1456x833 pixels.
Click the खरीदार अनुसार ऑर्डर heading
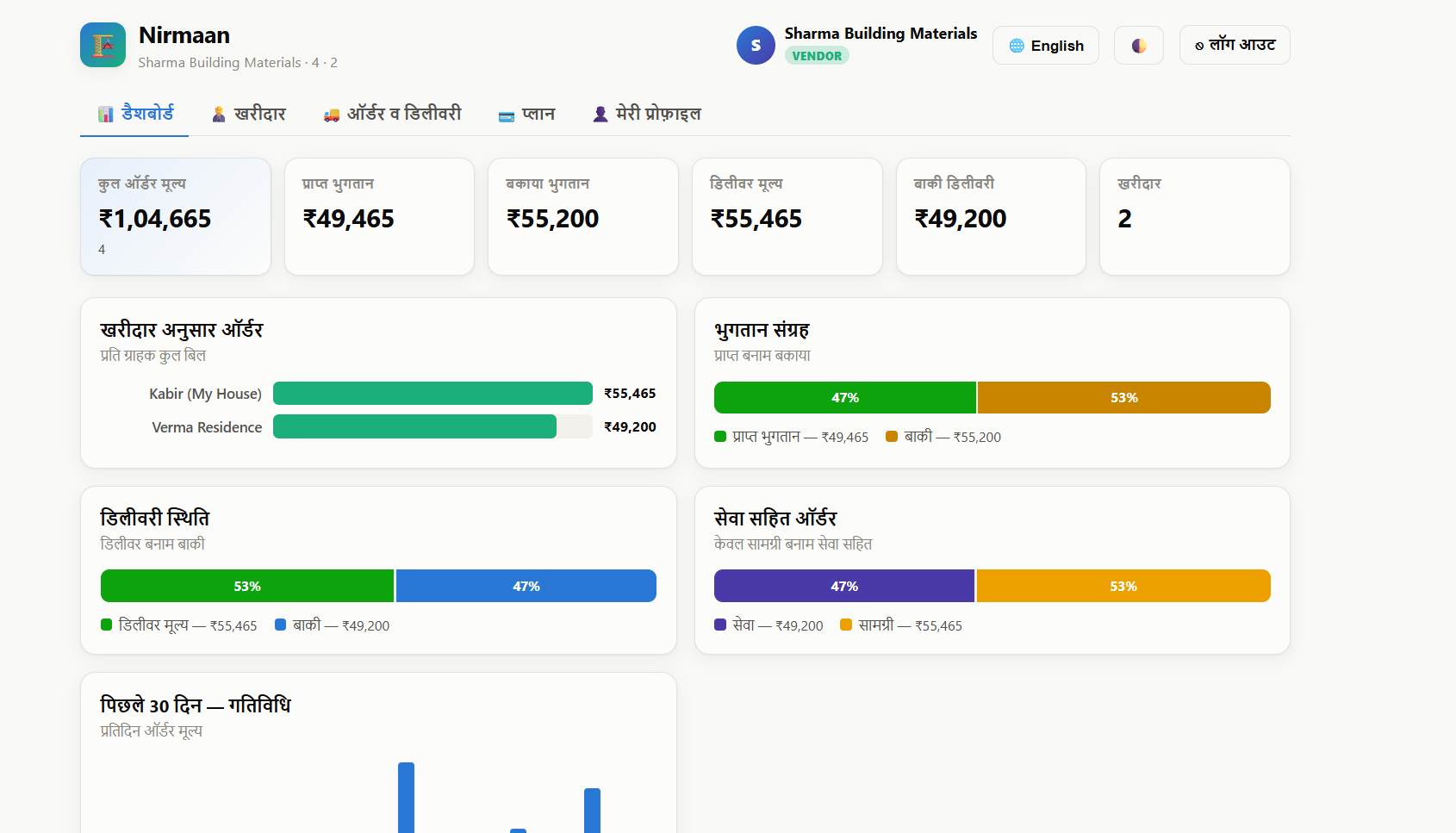(182, 330)
